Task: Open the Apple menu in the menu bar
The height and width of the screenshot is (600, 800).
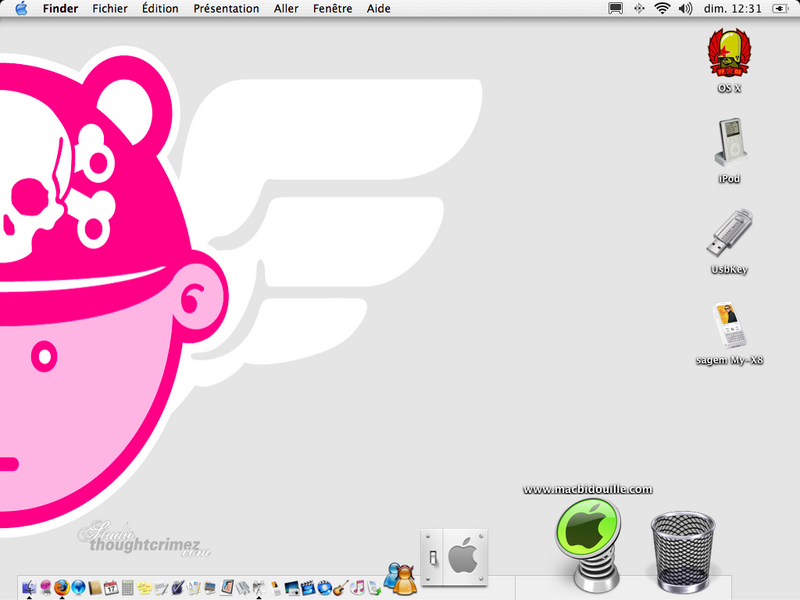Action: tap(21, 8)
